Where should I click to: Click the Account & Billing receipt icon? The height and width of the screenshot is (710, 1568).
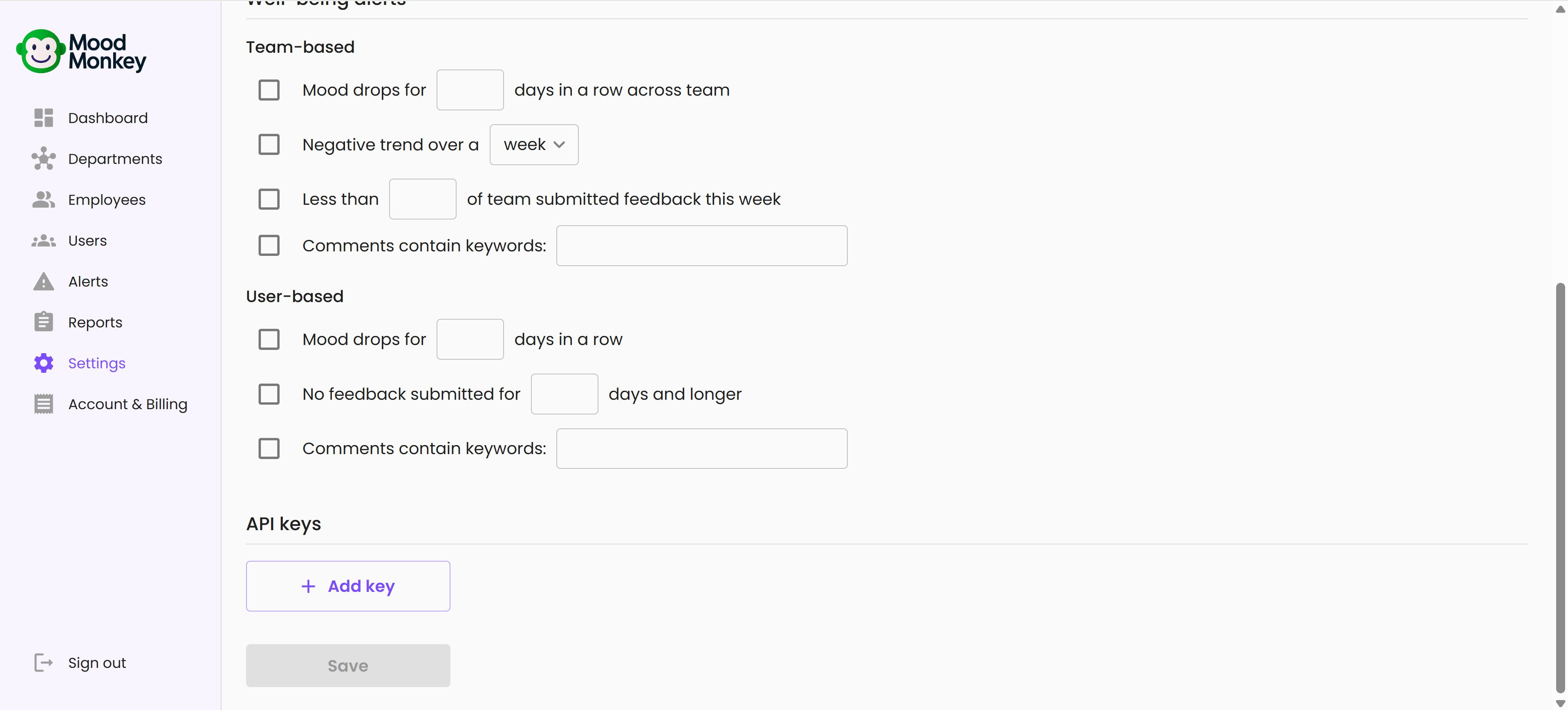(x=43, y=404)
